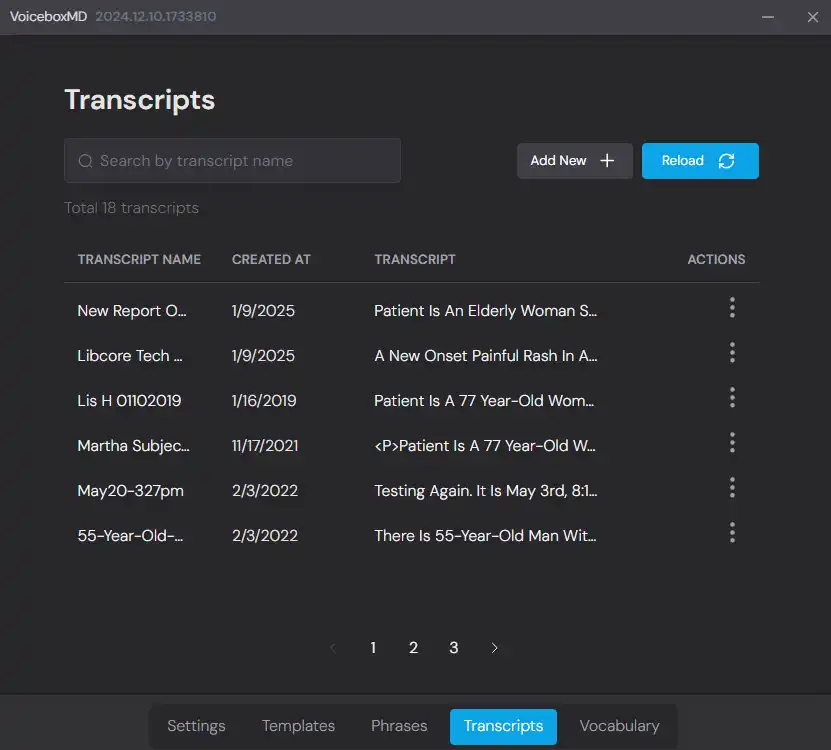Click the Reload button
The image size is (831, 750).
(x=699, y=161)
